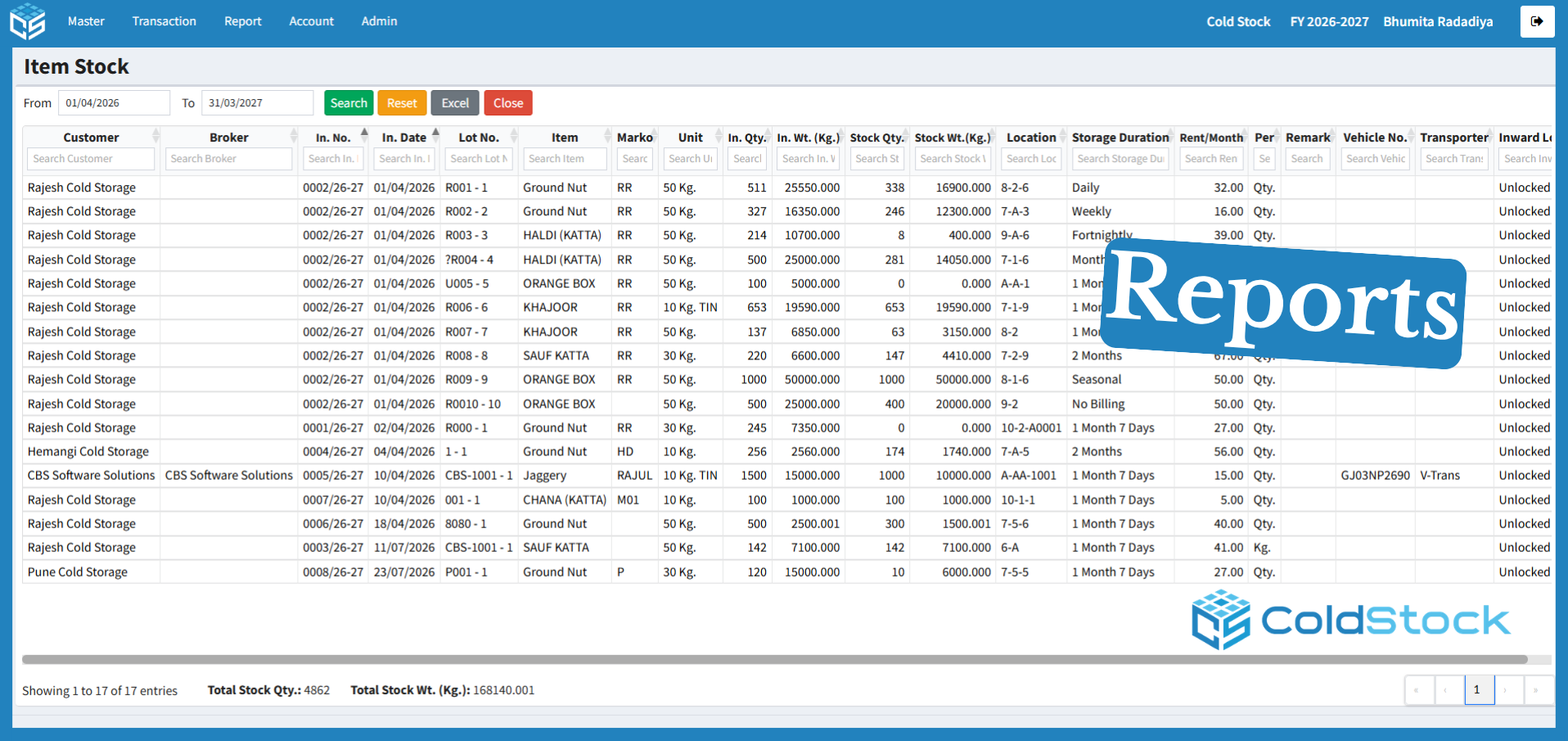Click FY 2026-2027 in header

pos(1329,21)
